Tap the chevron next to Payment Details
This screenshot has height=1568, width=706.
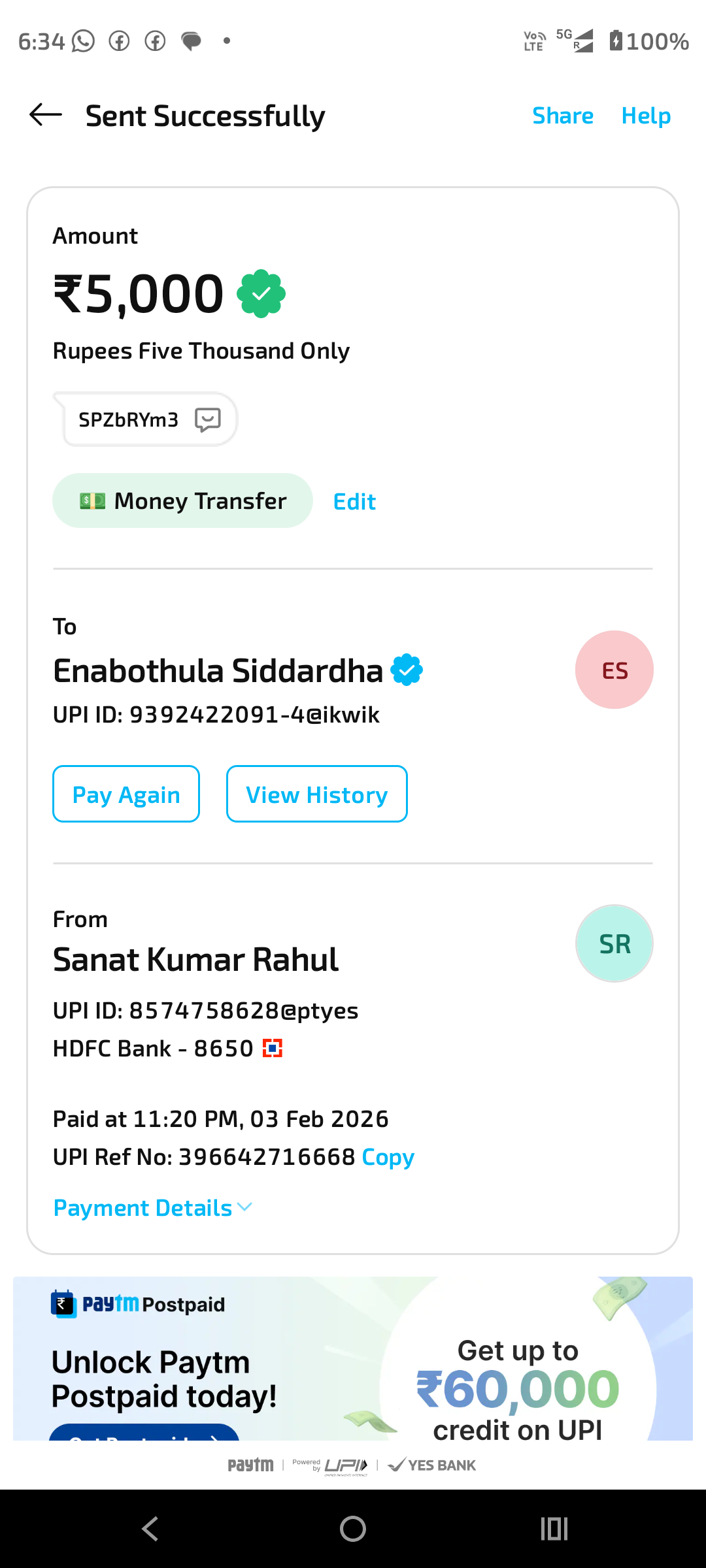tap(245, 1207)
